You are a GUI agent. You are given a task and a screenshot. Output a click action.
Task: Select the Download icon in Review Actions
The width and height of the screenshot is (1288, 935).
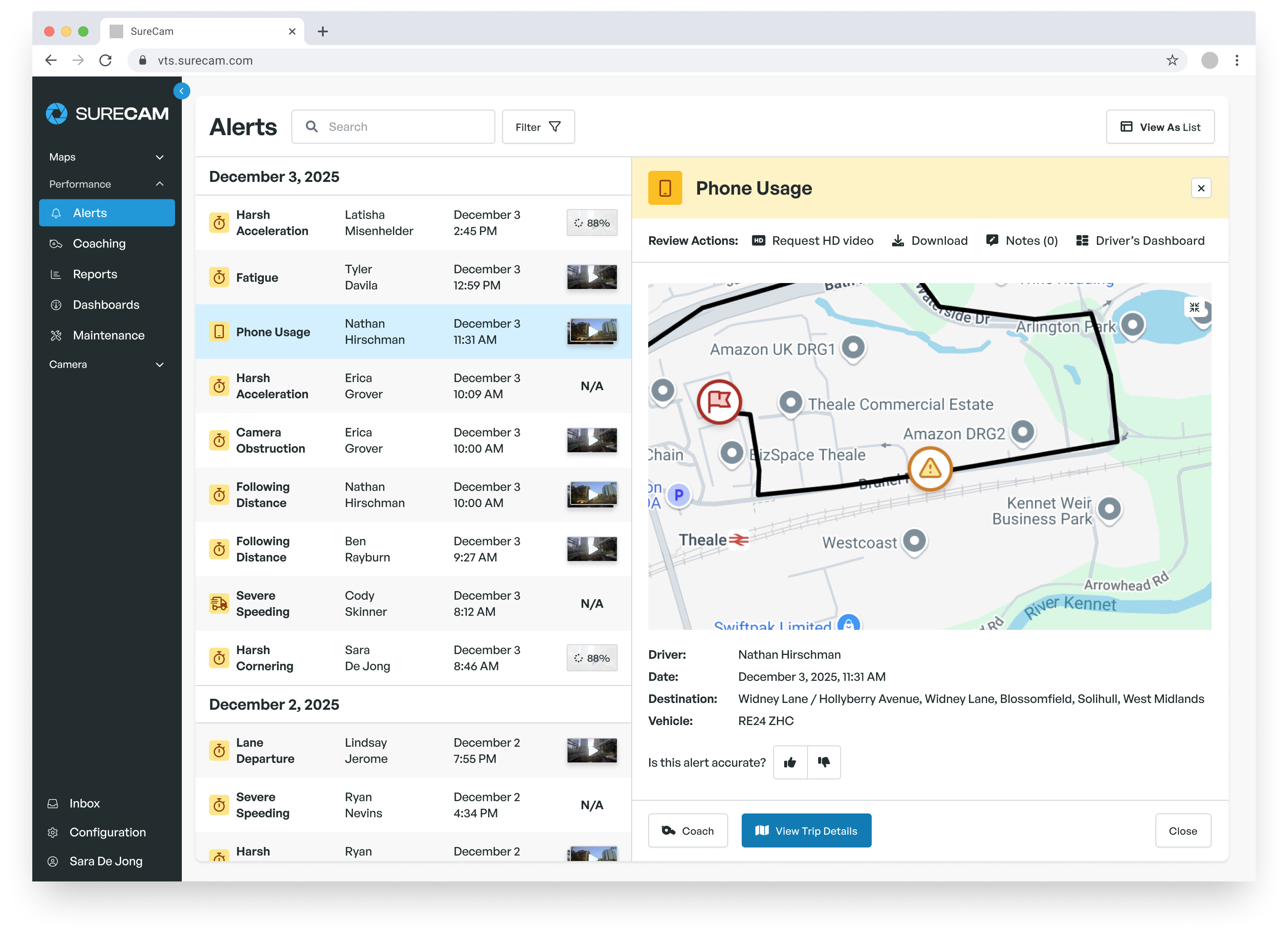pyautogui.click(x=898, y=240)
